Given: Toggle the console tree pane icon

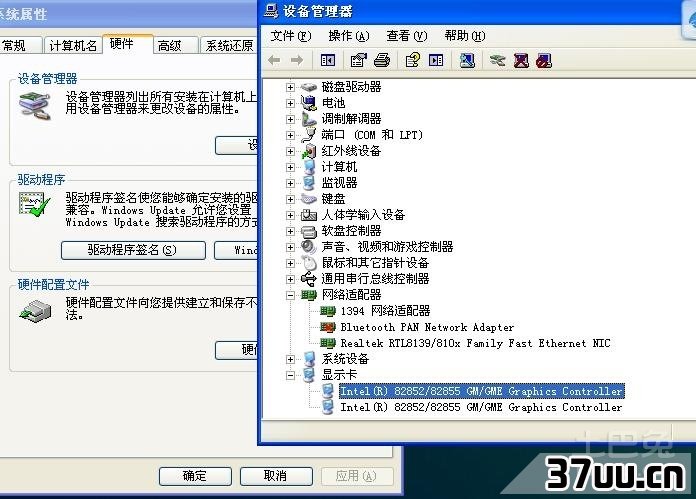Looking at the screenshot, I should pos(328,60).
